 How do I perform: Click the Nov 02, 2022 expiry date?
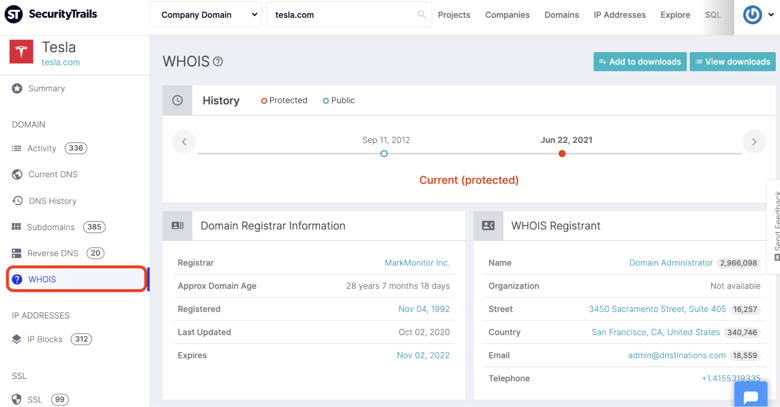point(423,355)
